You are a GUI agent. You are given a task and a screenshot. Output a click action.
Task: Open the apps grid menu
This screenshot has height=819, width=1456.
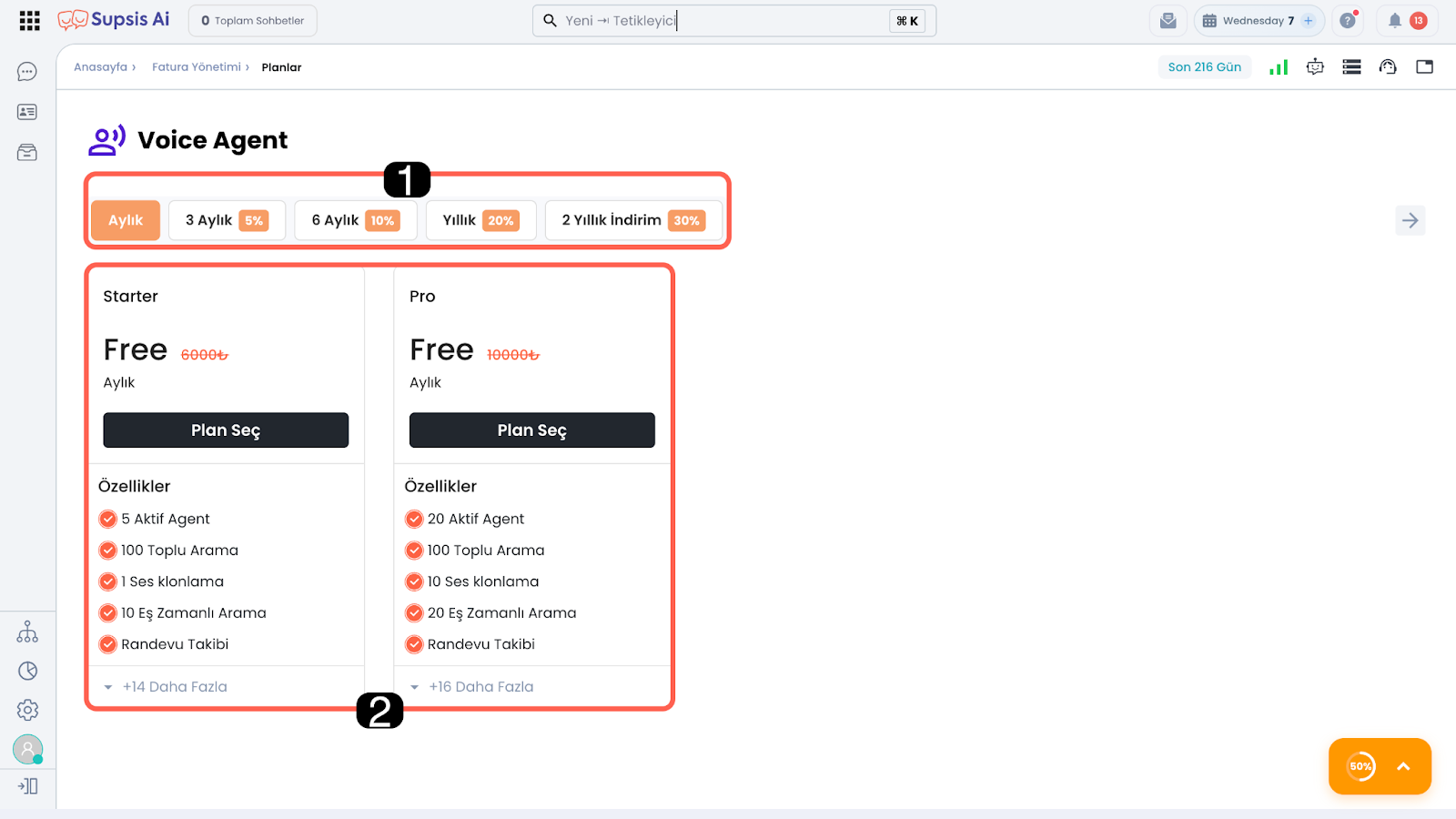click(29, 21)
